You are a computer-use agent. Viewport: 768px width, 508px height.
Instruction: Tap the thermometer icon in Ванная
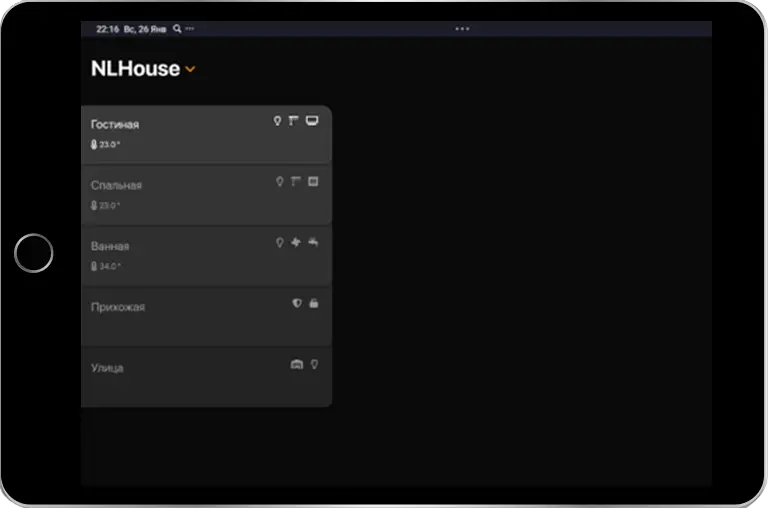pos(94,266)
